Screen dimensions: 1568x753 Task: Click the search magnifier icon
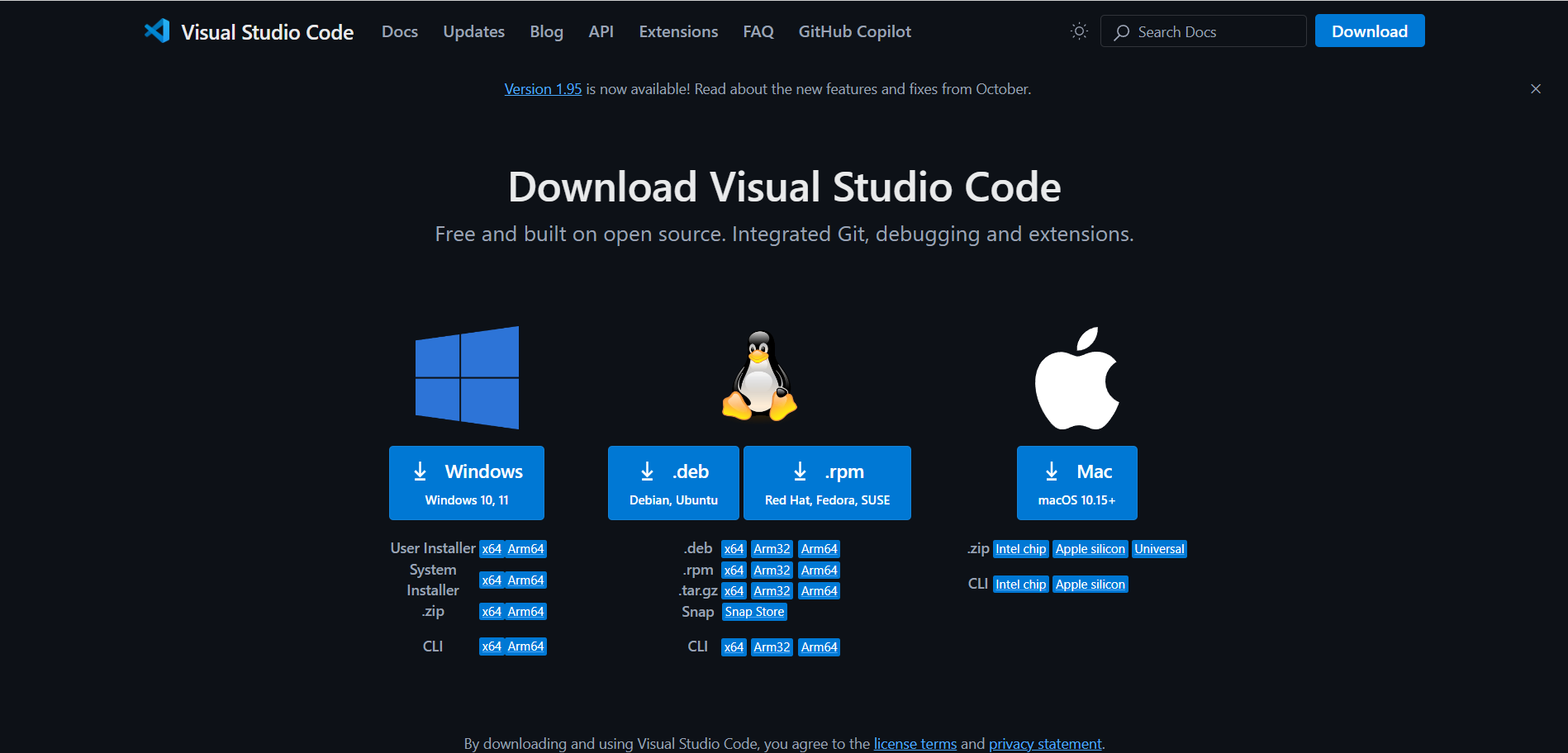coord(1121,32)
